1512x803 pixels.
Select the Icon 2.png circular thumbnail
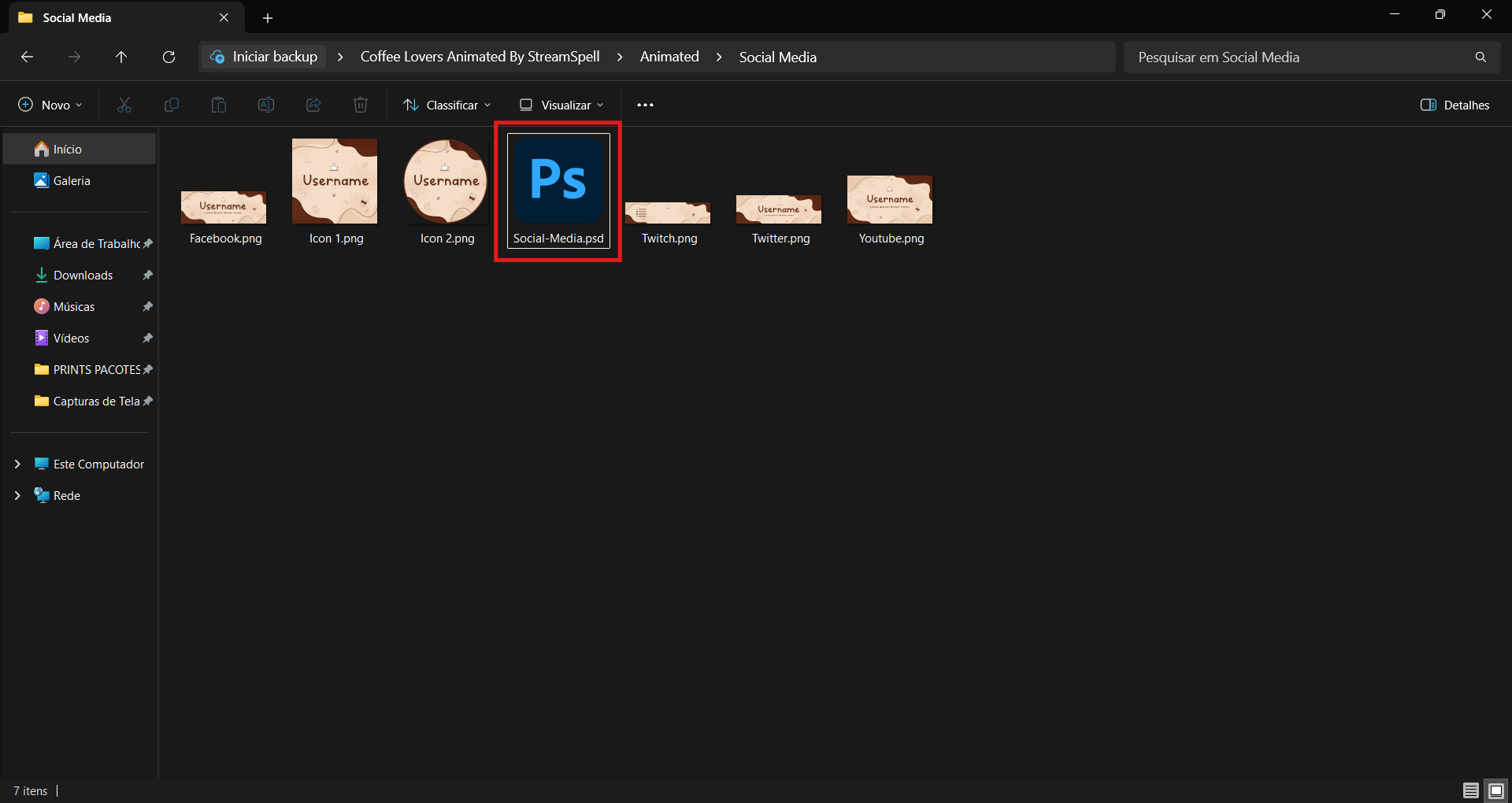pyautogui.click(x=446, y=182)
